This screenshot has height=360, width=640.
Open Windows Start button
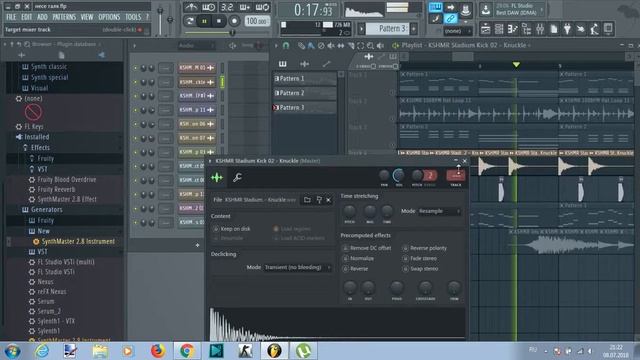coord(12,351)
